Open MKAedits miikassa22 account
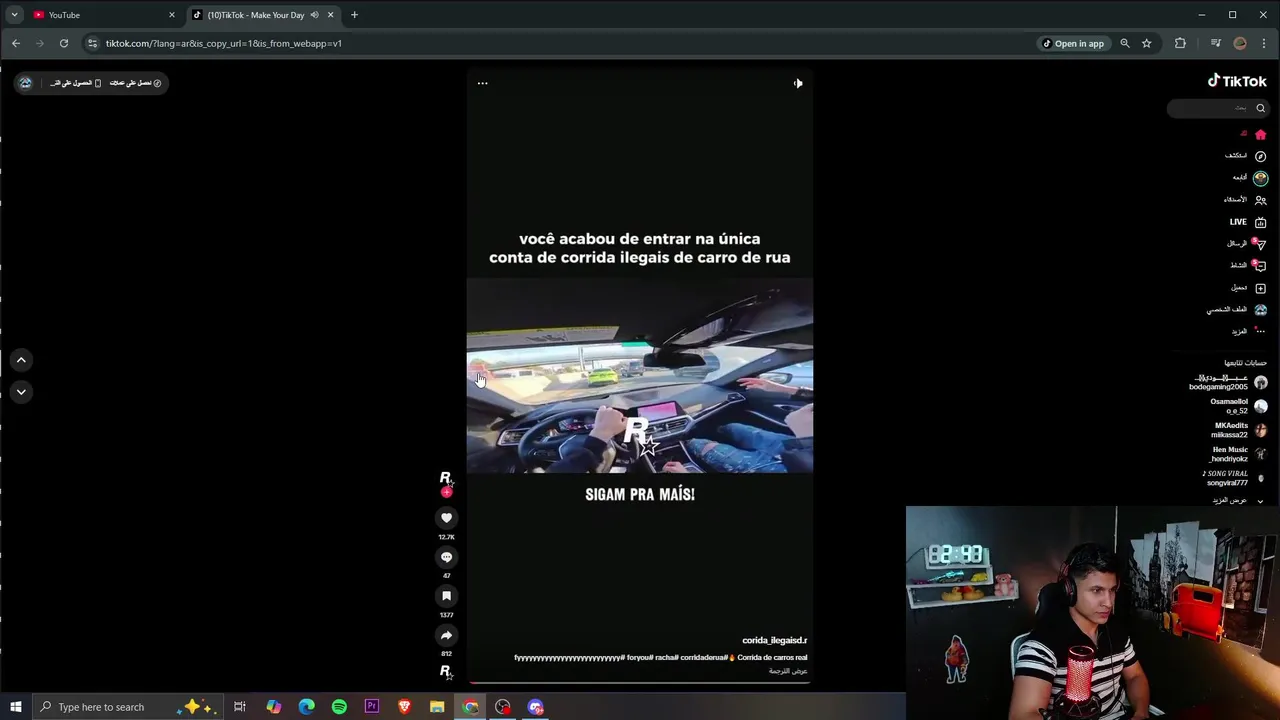The height and width of the screenshot is (720, 1280). tap(1239, 430)
